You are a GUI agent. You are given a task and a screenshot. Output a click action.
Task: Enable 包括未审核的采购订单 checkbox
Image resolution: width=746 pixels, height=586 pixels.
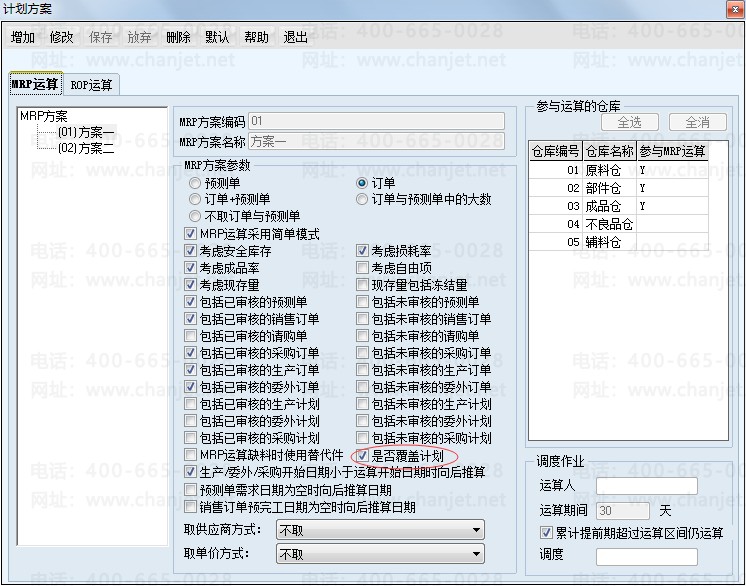(362, 352)
